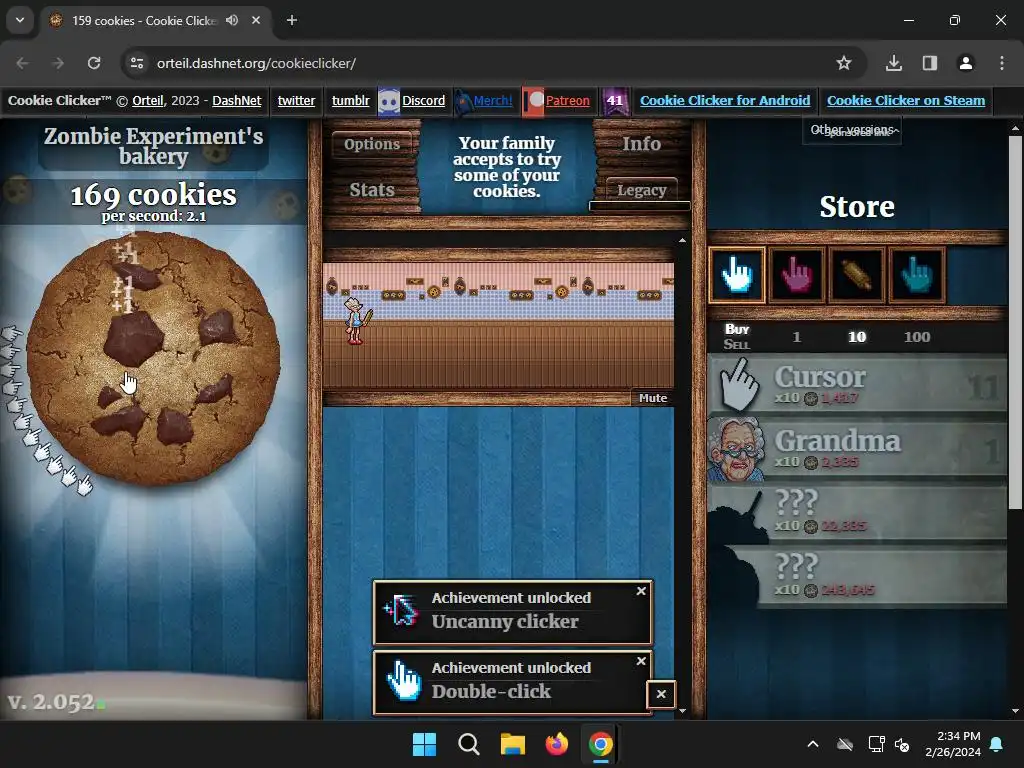Viewport: 1024px width, 768px height.
Task: Open the Orteil link
Action: tap(148, 101)
